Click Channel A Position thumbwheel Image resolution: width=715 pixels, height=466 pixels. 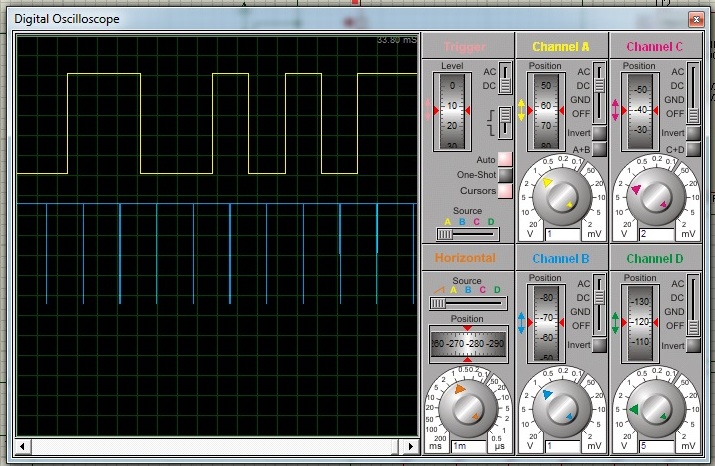546,111
